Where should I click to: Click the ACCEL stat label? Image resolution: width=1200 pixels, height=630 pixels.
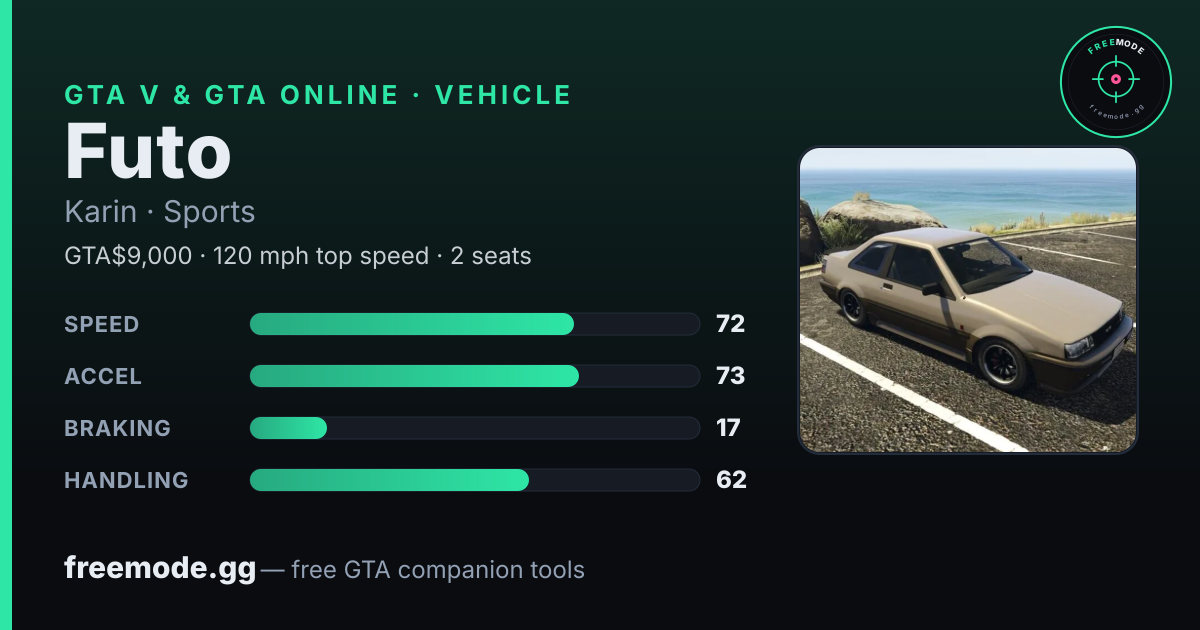103,376
